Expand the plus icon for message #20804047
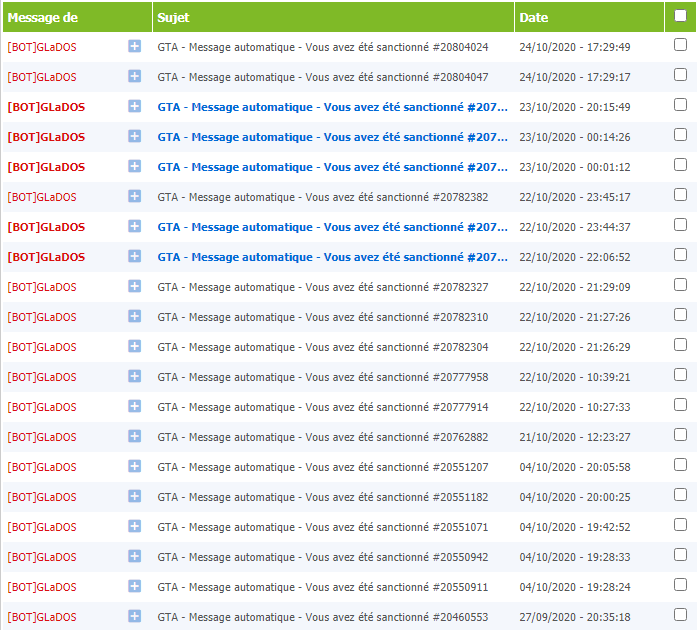This screenshot has width=697, height=630. 135,76
